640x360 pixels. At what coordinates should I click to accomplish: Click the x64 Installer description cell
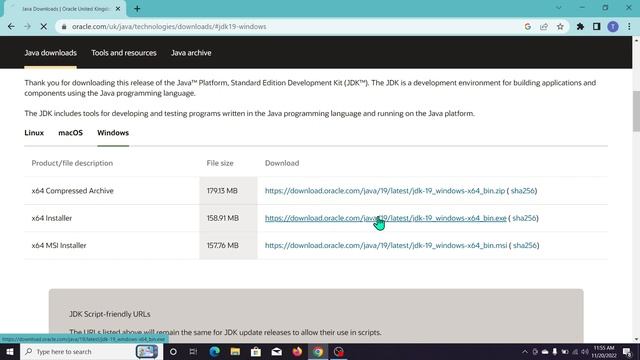[52, 218]
